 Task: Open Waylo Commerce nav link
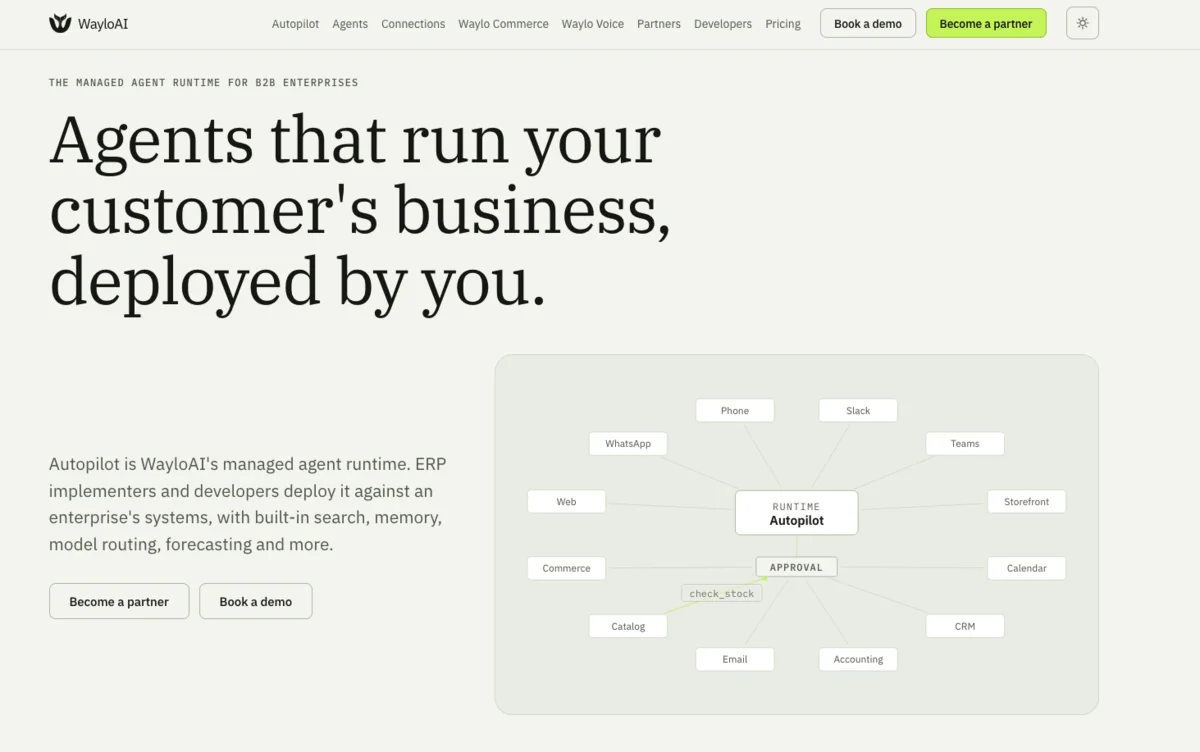point(503,24)
